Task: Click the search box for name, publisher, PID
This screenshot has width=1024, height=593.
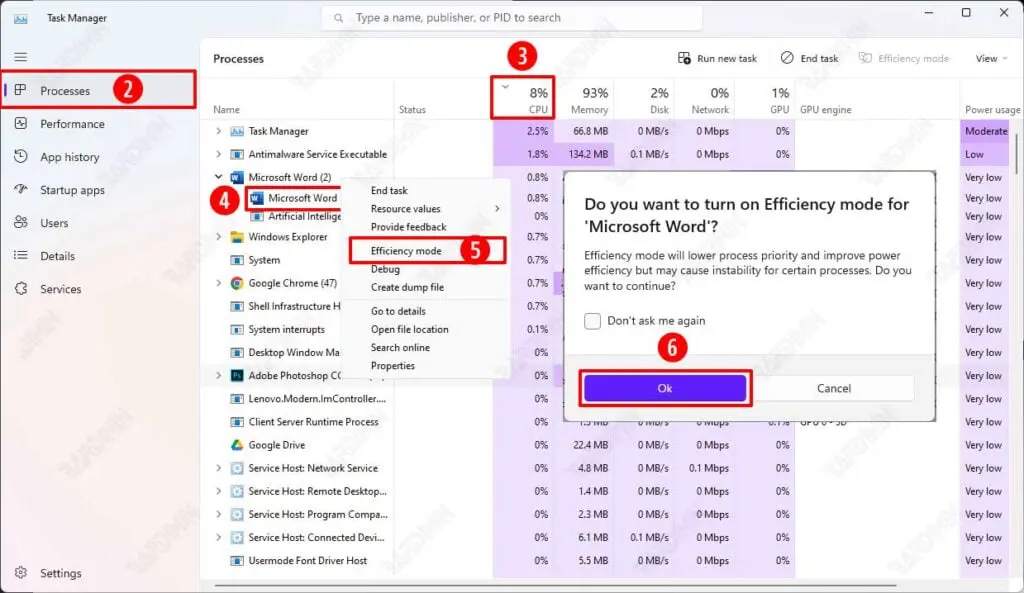Action: point(511,18)
